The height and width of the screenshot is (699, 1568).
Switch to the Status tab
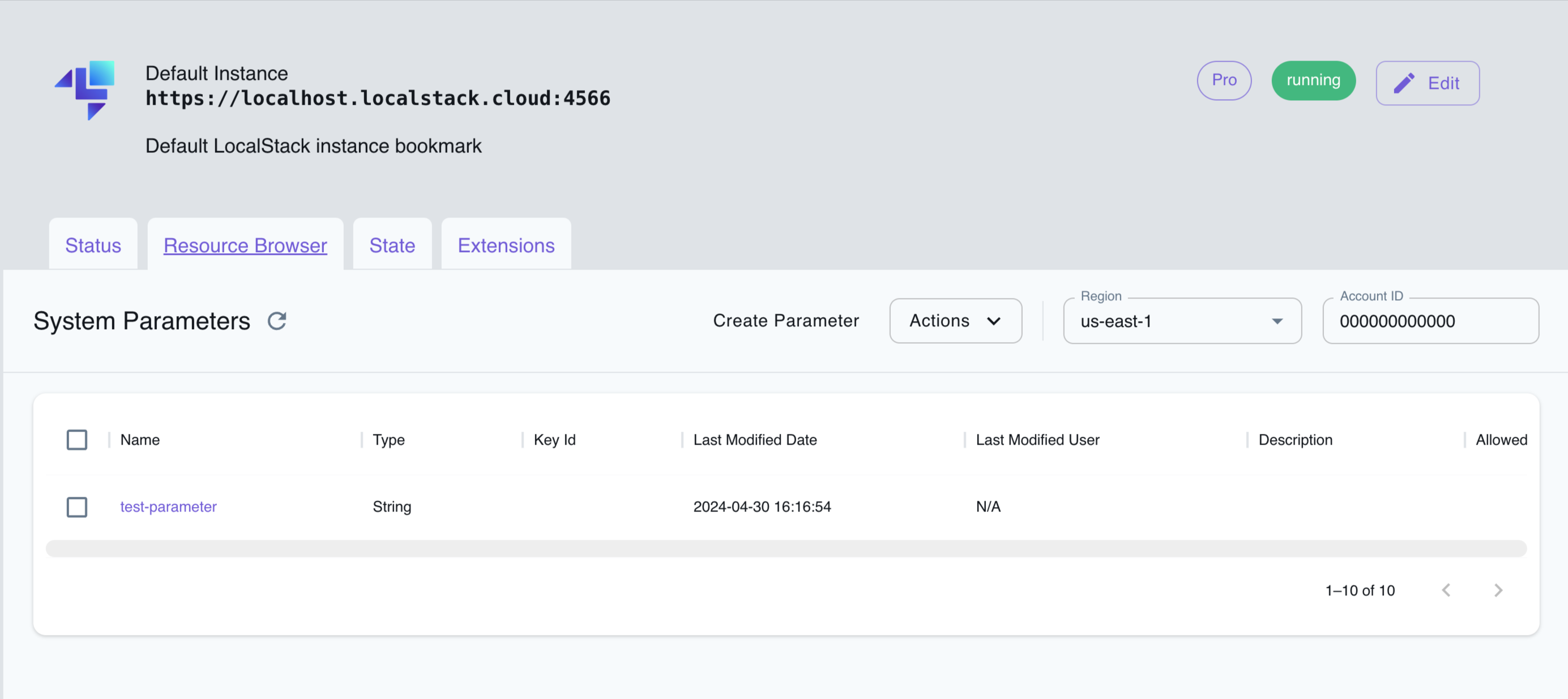pyautogui.click(x=92, y=245)
